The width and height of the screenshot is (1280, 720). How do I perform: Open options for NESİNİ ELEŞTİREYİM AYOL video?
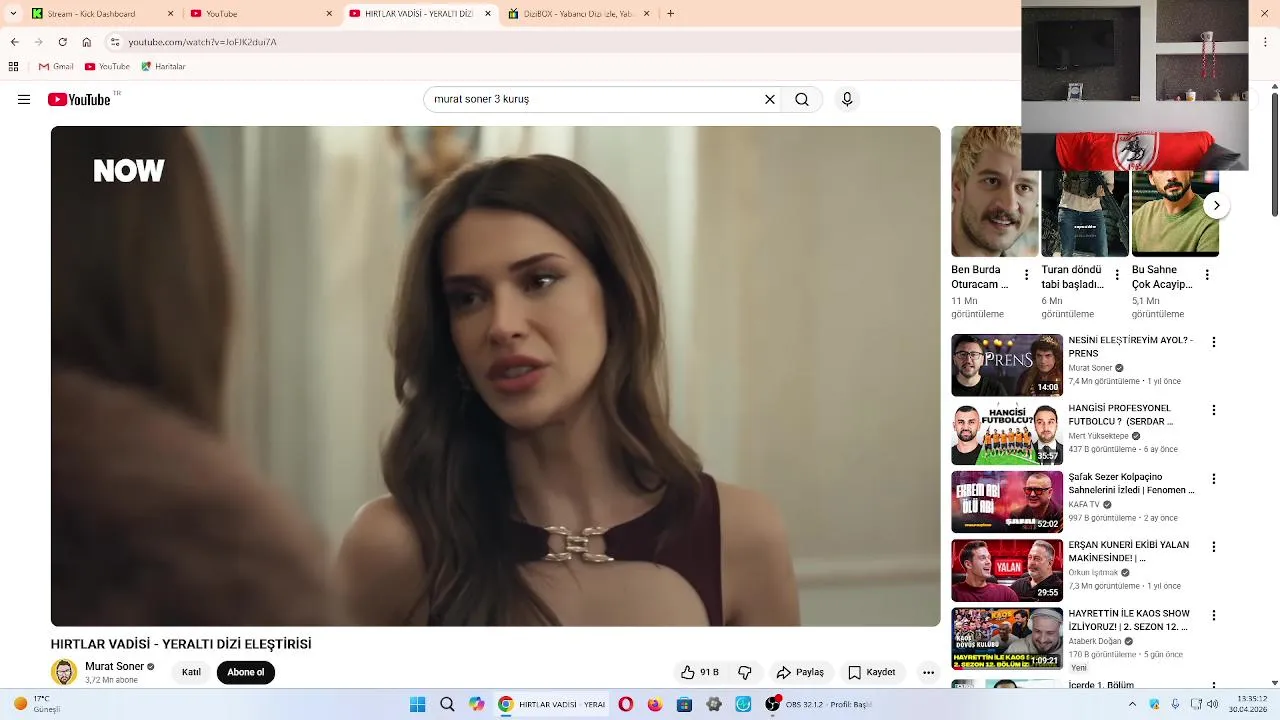(x=1214, y=342)
